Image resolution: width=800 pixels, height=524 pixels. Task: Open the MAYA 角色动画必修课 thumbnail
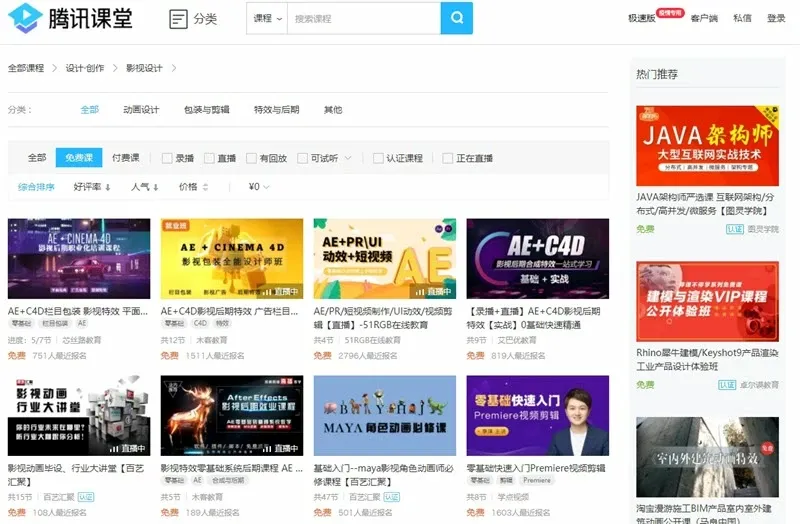[x=385, y=416]
